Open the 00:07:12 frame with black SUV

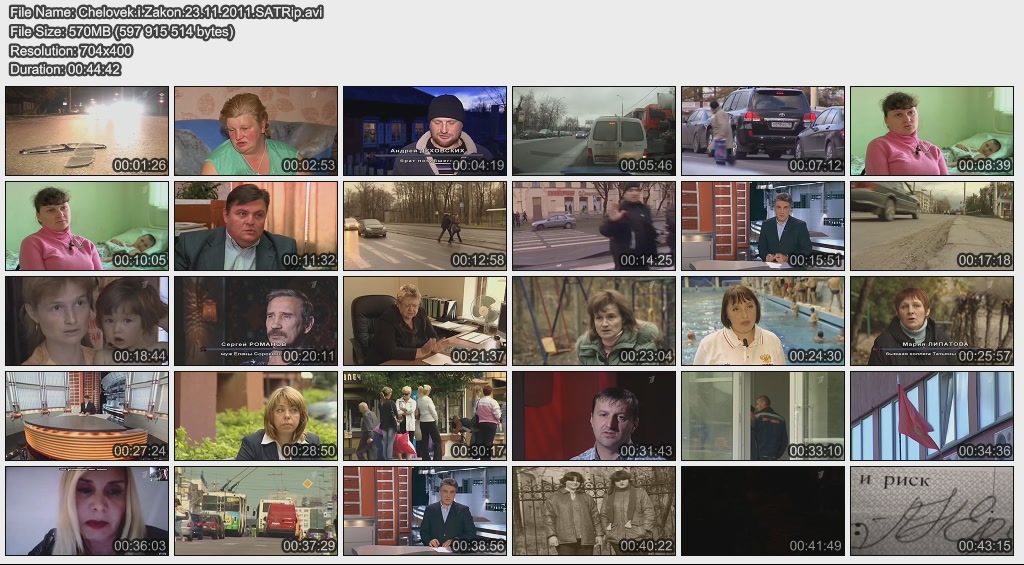(x=763, y=131)
